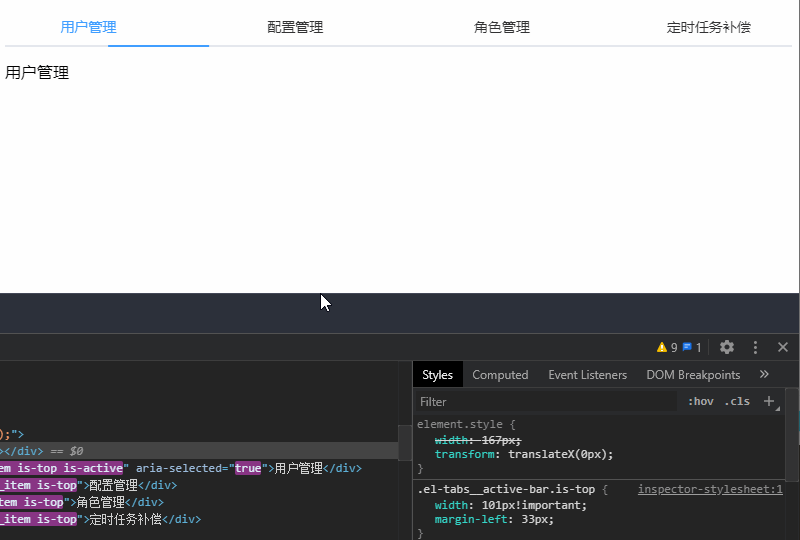Click the DevTools warnings count icon
Viewport: 800px width, 540px height.
(667, 348)
